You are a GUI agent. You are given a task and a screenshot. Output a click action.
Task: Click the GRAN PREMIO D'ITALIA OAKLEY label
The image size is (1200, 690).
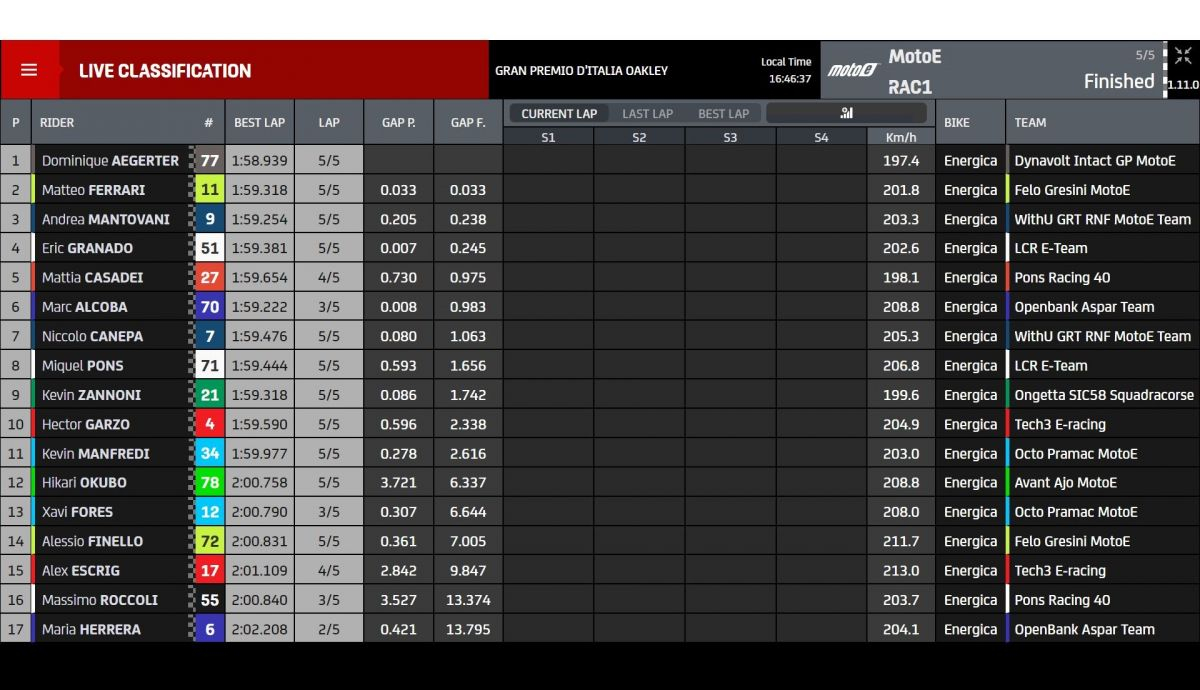[581, 71]
